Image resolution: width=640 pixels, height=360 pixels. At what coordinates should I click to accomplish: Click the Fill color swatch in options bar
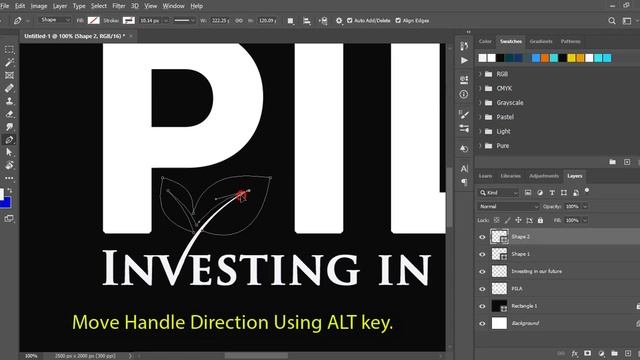click(93, 20)
